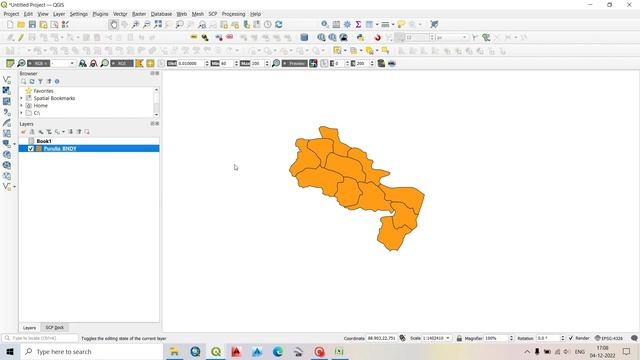Open the Scale dropdown in status bar
This screenshot has height=360, width=640.
coord(448,338)
